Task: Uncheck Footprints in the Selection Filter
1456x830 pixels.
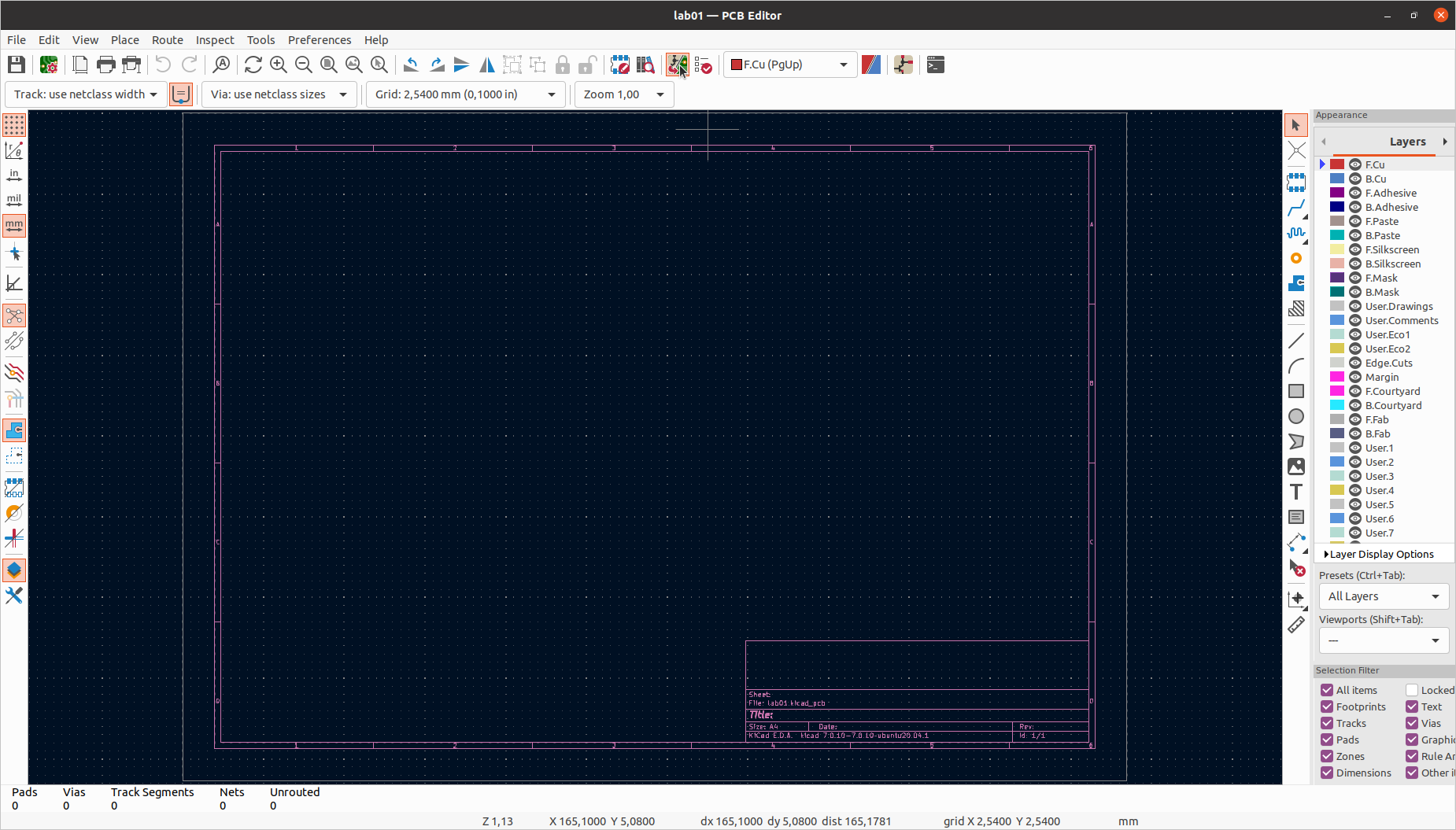Action: tap(1328, 706)
